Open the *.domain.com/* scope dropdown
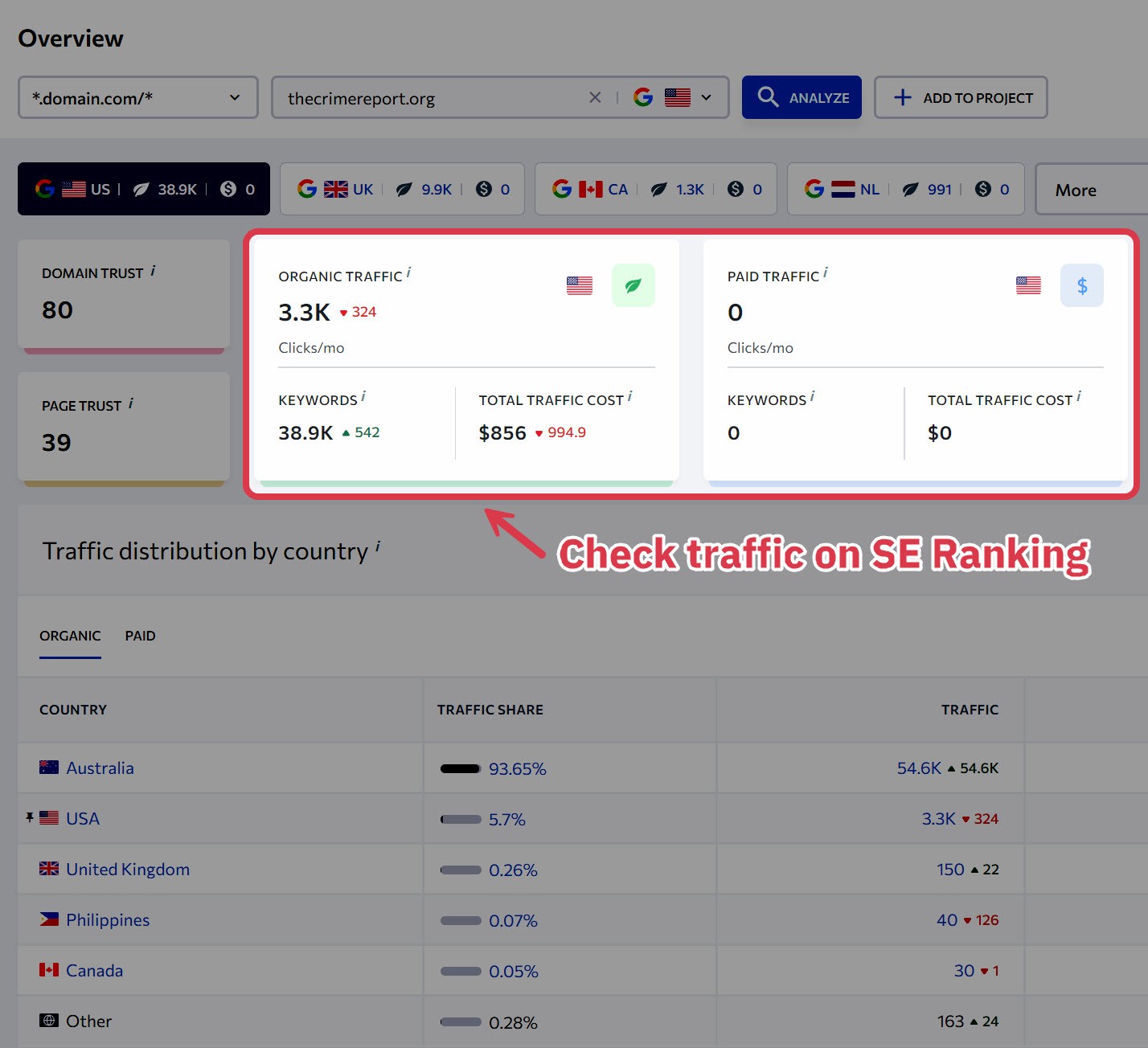 138,97
